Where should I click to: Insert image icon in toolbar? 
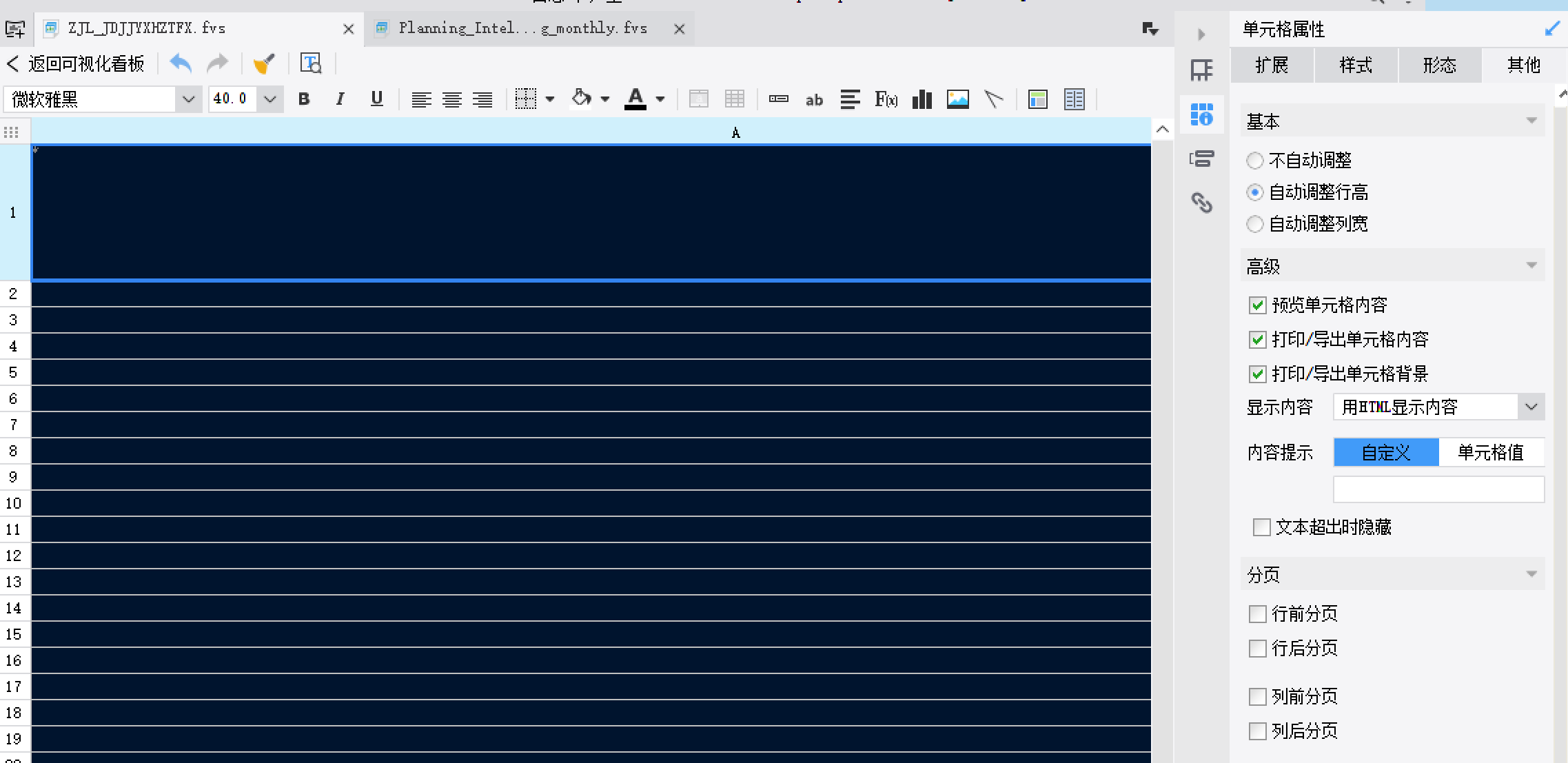[958, 99]
